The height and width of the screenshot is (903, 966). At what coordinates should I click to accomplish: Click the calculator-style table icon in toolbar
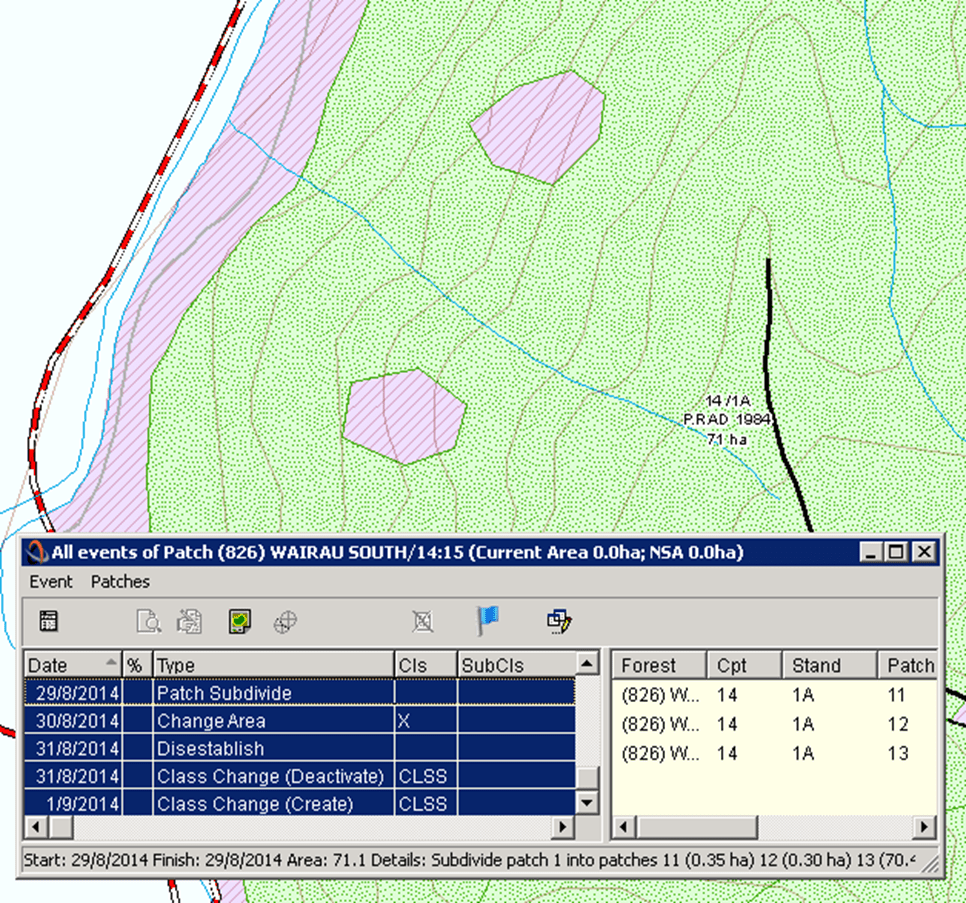tap(48, 621)
